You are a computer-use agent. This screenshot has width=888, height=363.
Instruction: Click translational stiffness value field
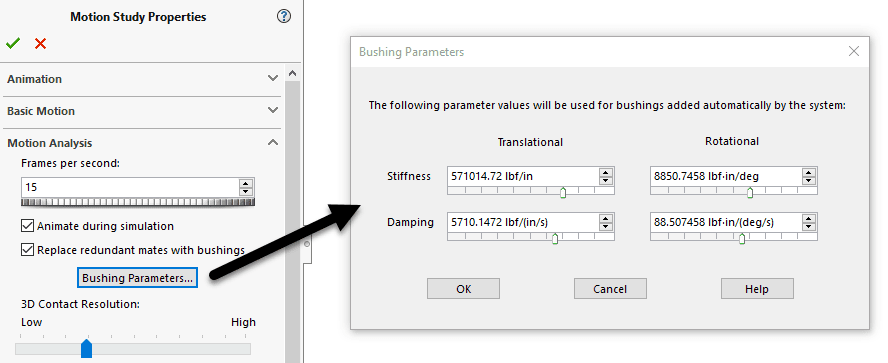[x=523, y=176]
